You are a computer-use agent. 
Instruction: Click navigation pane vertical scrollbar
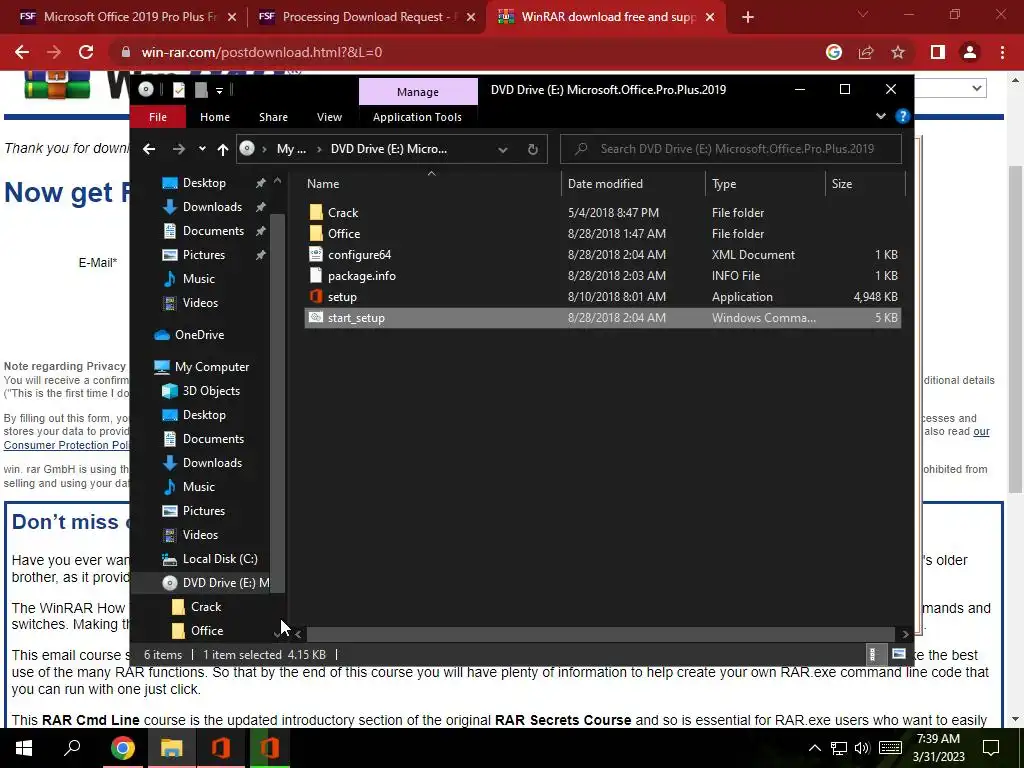(x=278, y=403)
